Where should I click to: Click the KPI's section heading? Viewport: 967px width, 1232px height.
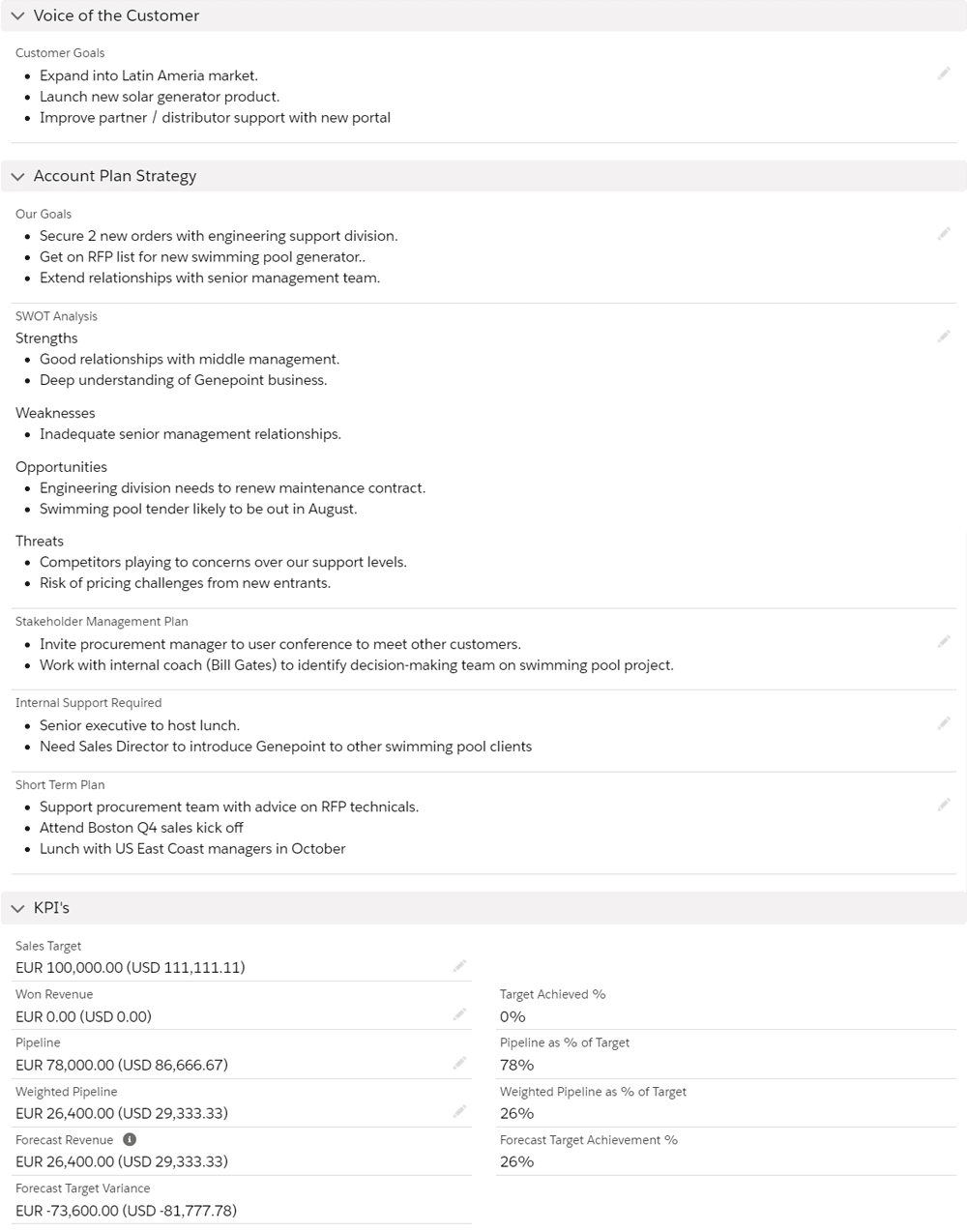[x=51, y=908]
